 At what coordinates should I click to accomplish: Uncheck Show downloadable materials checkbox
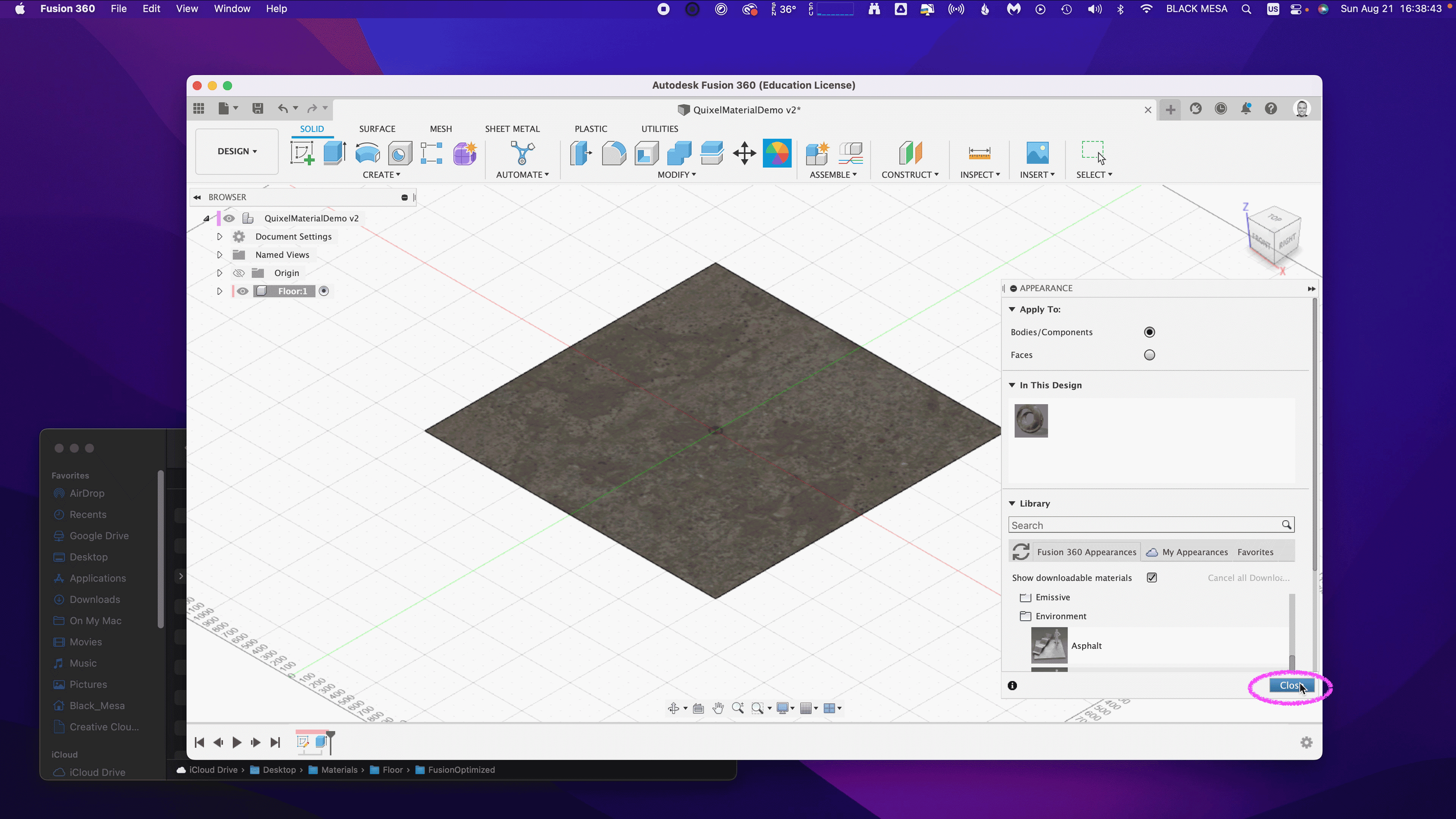[x=1151, y=577]
